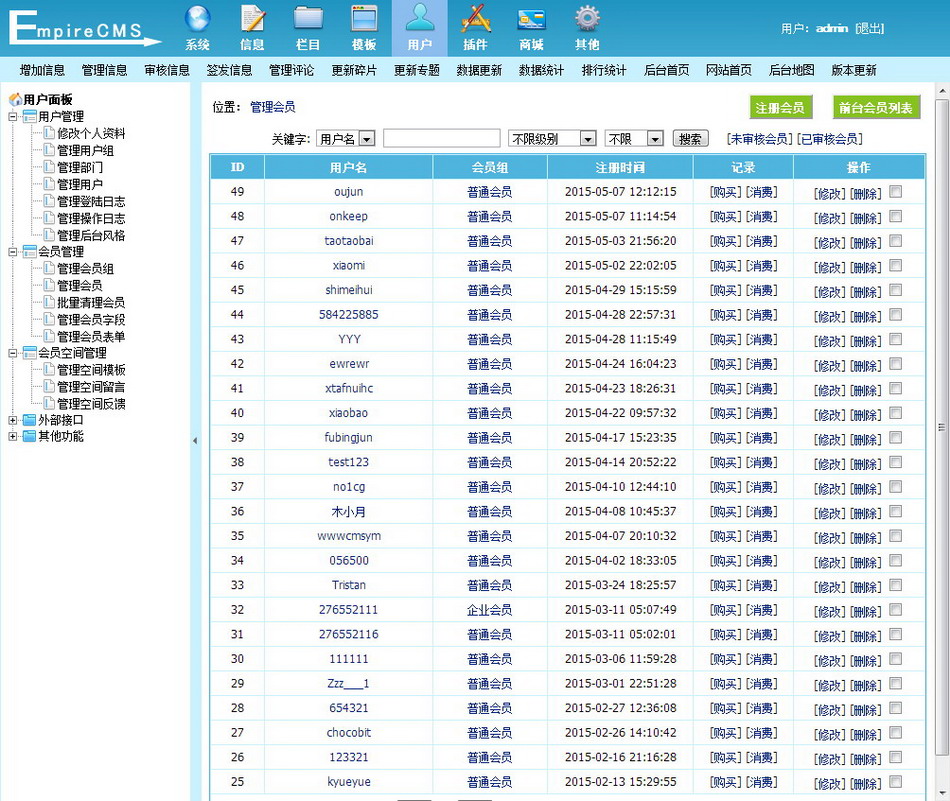The height and width of the screenshot is (801, 950).
Task: Collapse the 会员空间管理 tree node
Action: [x=13, y=353]
